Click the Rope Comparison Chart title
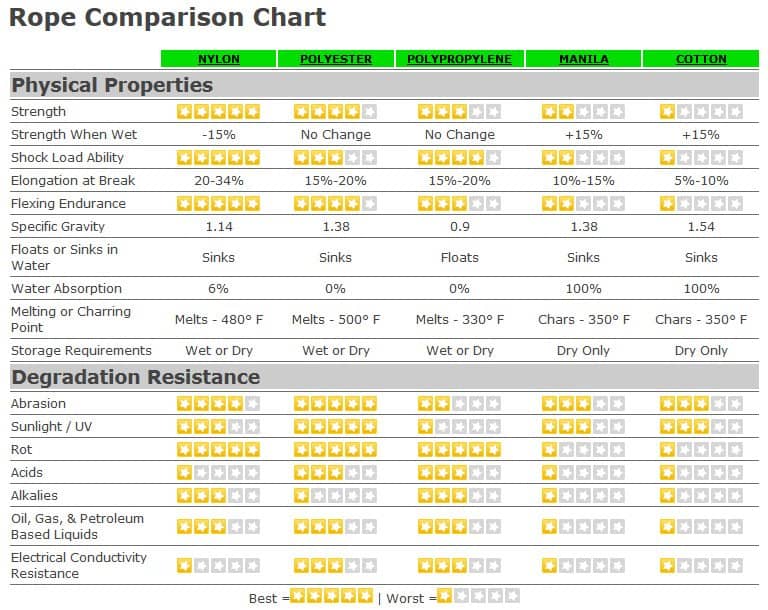This screenshot has width=768, height=610. pos(167,17)
